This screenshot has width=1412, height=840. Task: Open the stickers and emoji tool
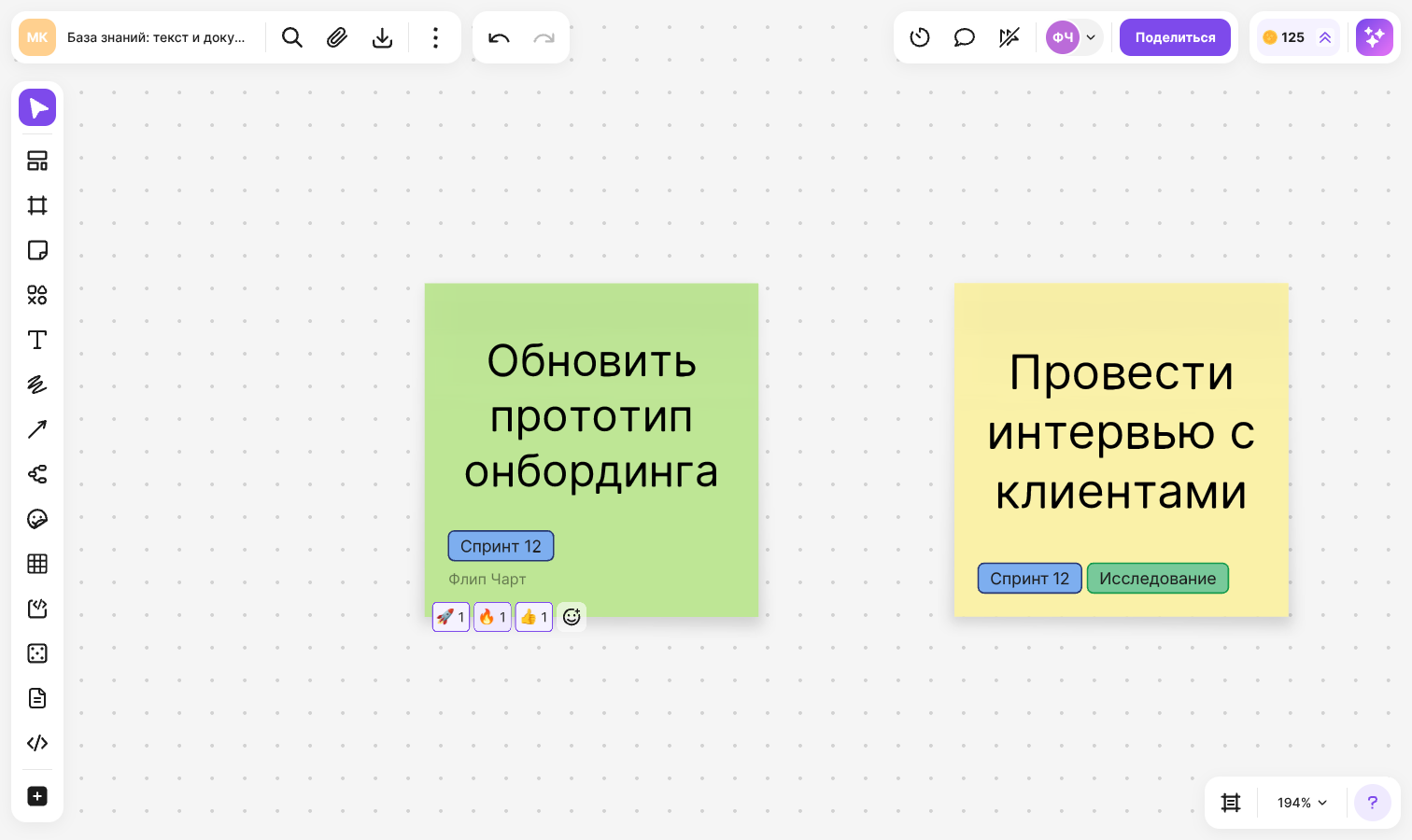tap(37, 519)
